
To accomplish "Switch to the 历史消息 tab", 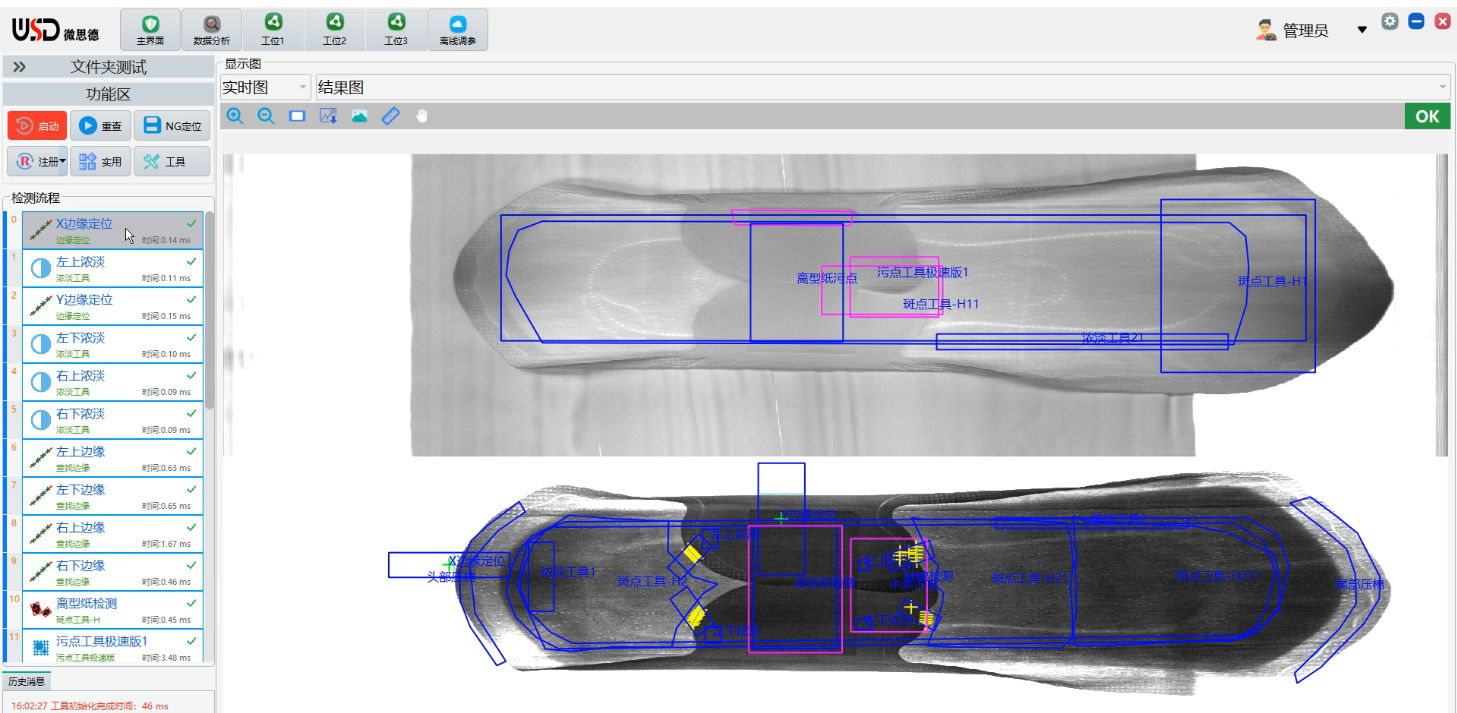I will [26, 681].
